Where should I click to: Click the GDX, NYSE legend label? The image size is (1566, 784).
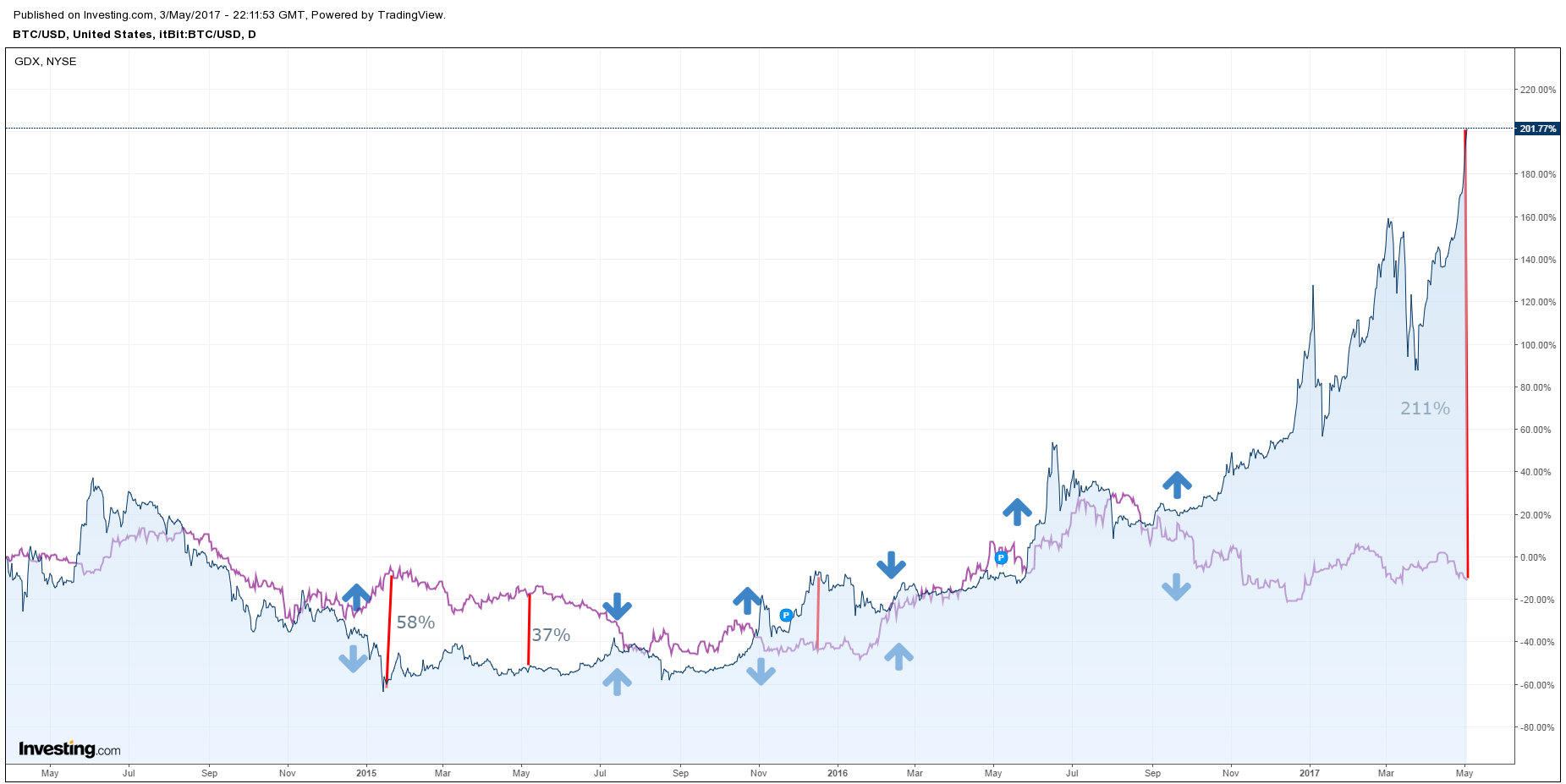point(46,62)
